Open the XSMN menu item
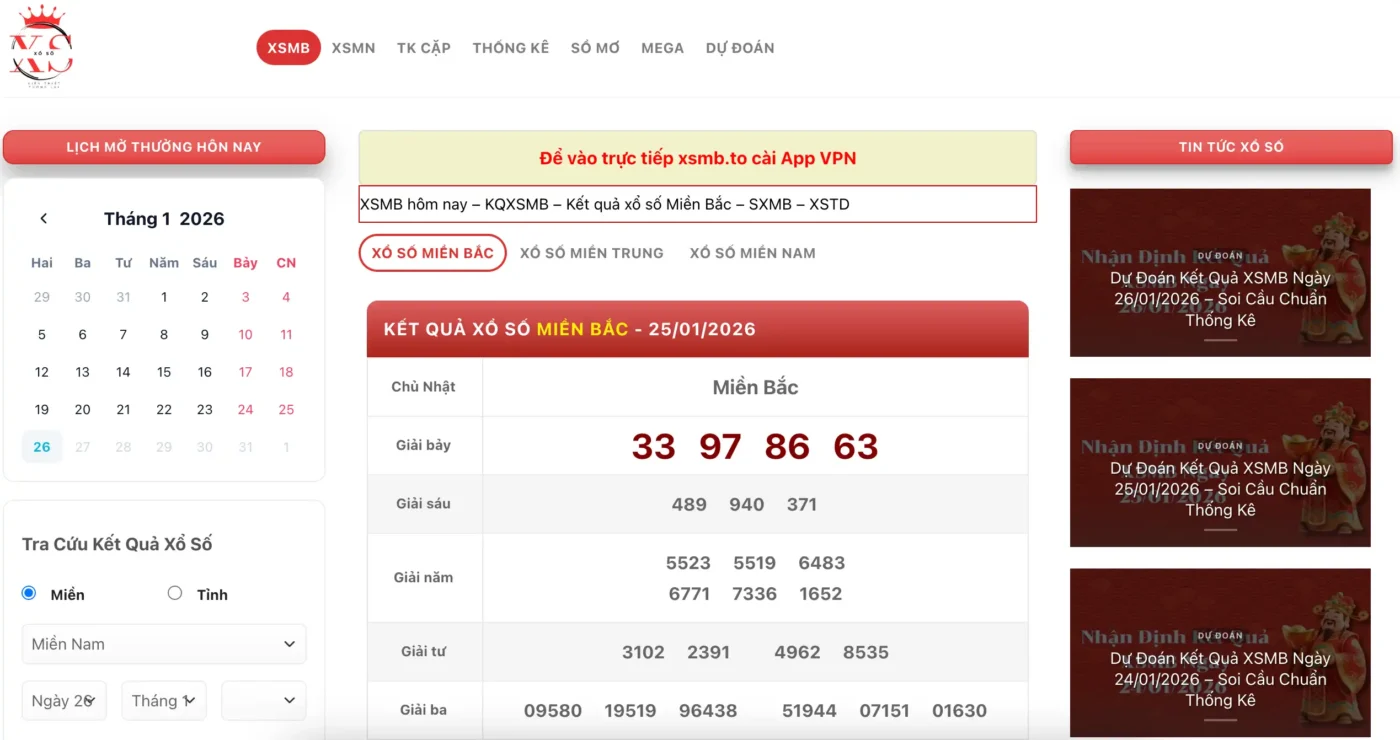The image size is (1400, 740). point(353,48)
